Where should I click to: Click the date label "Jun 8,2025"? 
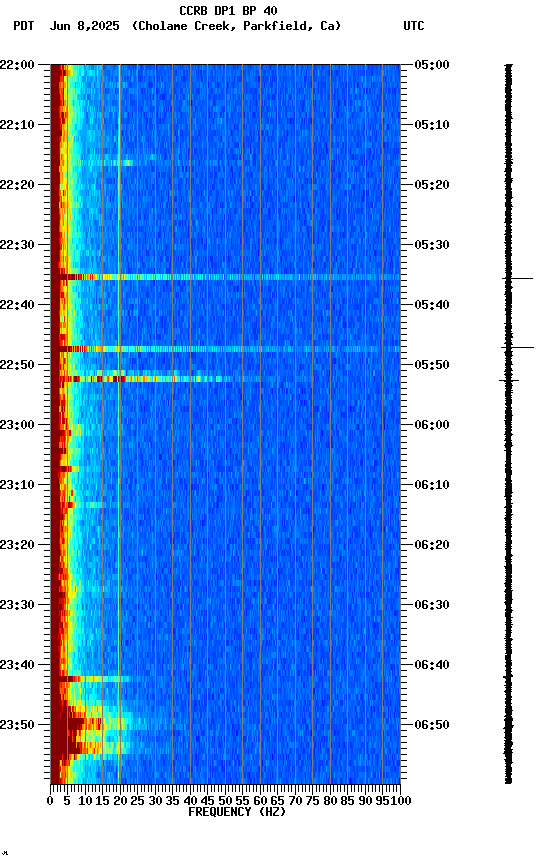84,26
